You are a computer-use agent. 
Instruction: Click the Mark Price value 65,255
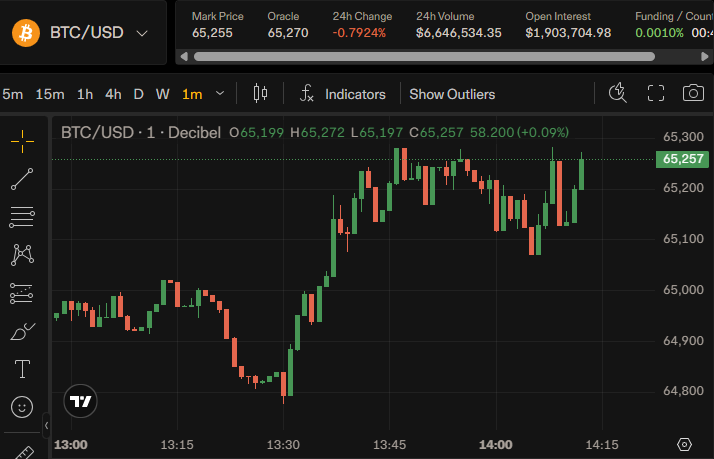tap(212, 33)
